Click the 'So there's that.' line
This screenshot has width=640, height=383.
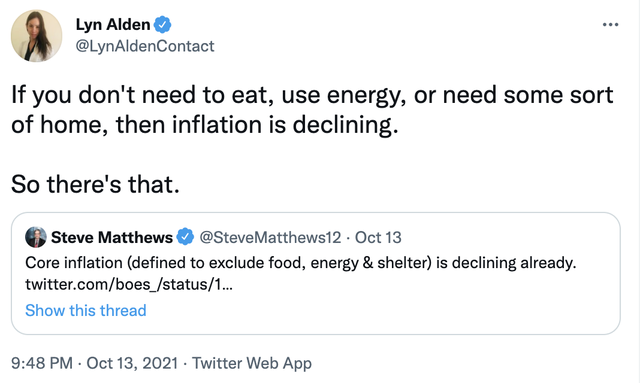(x=95, y=184)
